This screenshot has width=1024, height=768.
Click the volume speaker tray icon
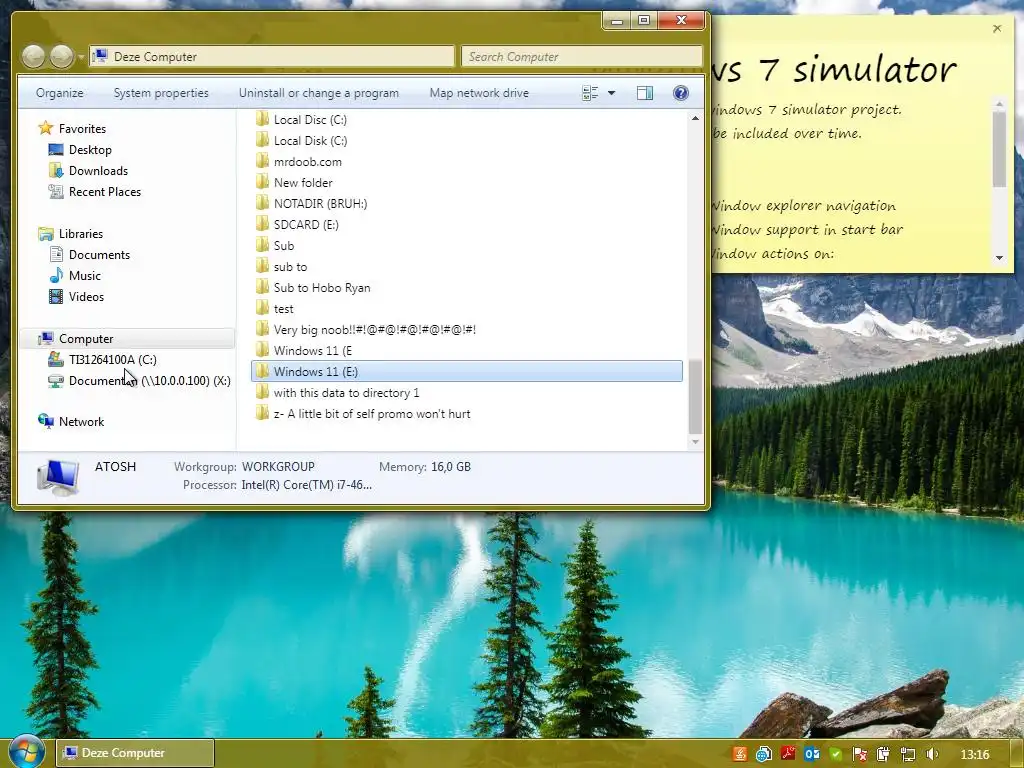click(932, 754)
